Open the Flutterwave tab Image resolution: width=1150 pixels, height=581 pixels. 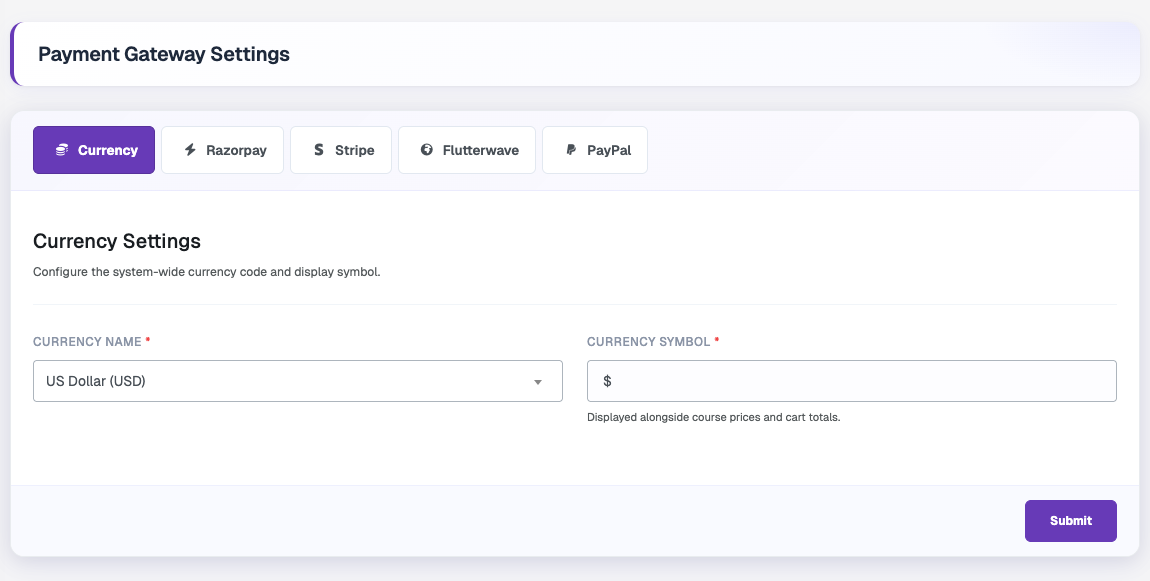pos(466,150)
